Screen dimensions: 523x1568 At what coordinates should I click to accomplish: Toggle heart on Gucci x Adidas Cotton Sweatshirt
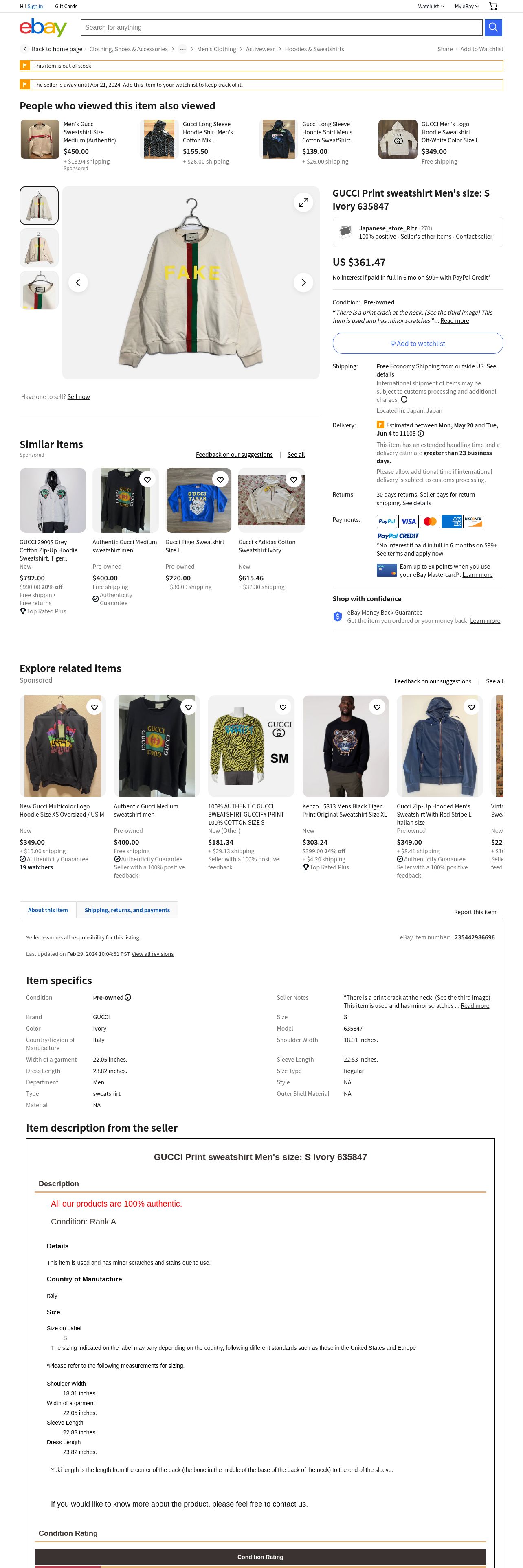coord(293,480)
